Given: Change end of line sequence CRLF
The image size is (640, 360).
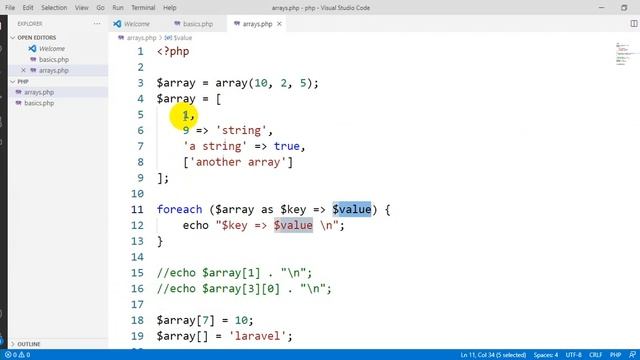Looking at the screenshot, I should click(x=596, y=355).
